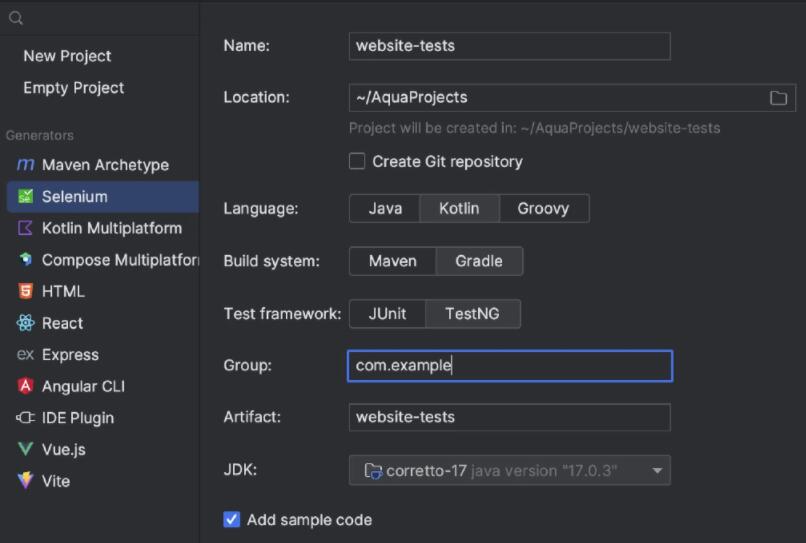Screen dimensions: 806x543
Task: Click the project Name text field
Action: [509, 46]
